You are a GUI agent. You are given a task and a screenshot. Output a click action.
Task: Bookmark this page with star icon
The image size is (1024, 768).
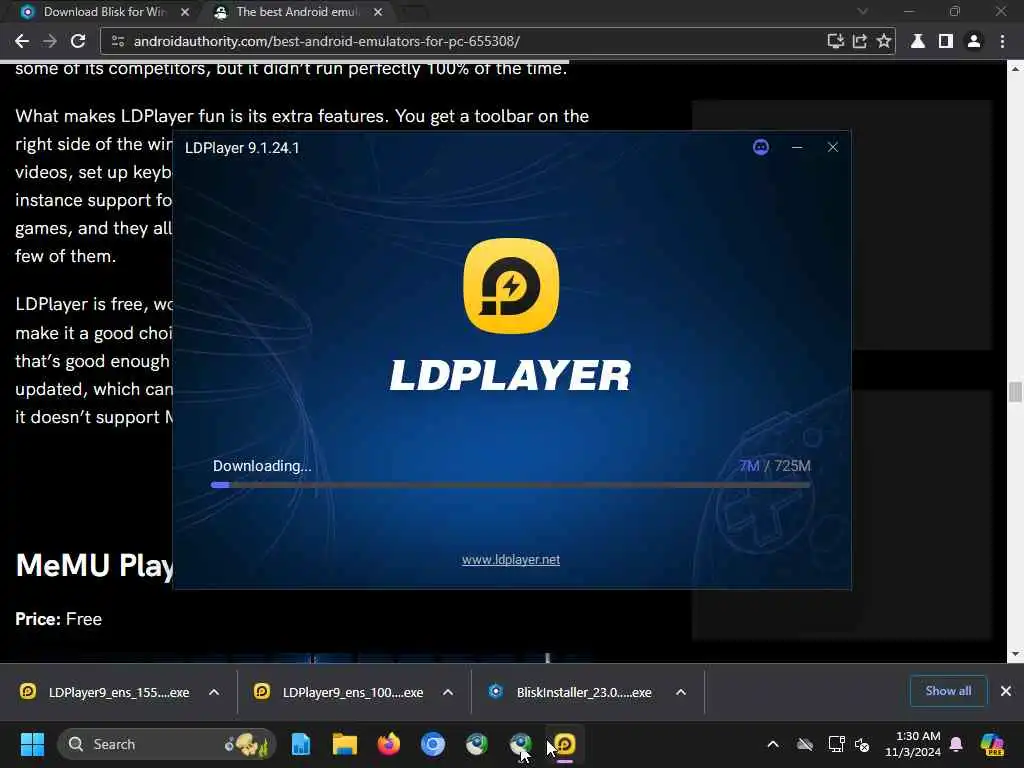pyautogui.click(x=884, y=41)
